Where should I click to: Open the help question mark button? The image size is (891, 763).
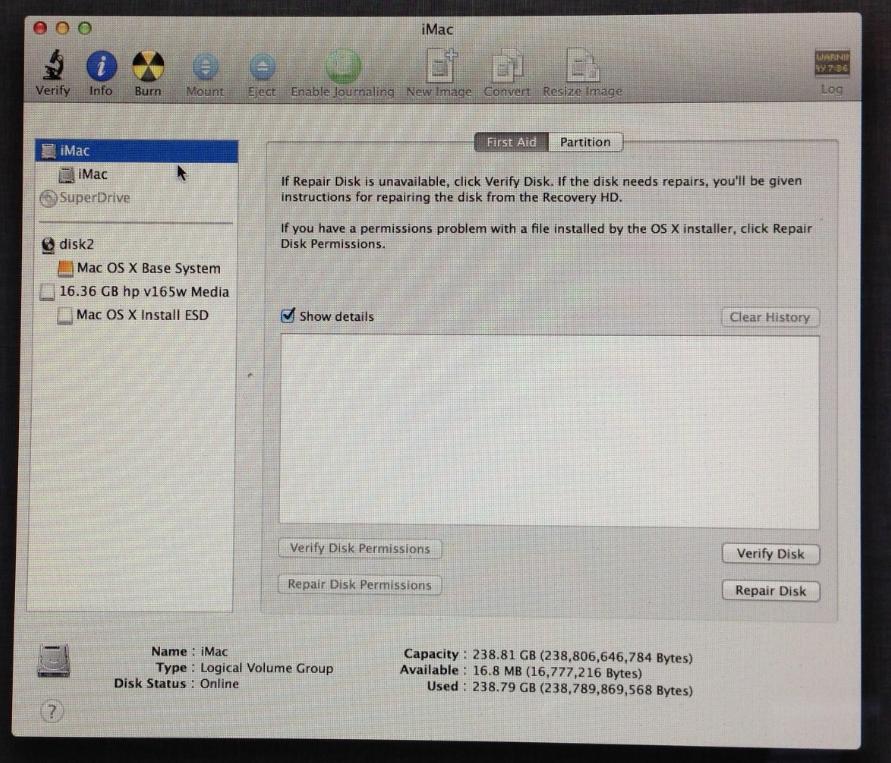click(x=52, y=711)
